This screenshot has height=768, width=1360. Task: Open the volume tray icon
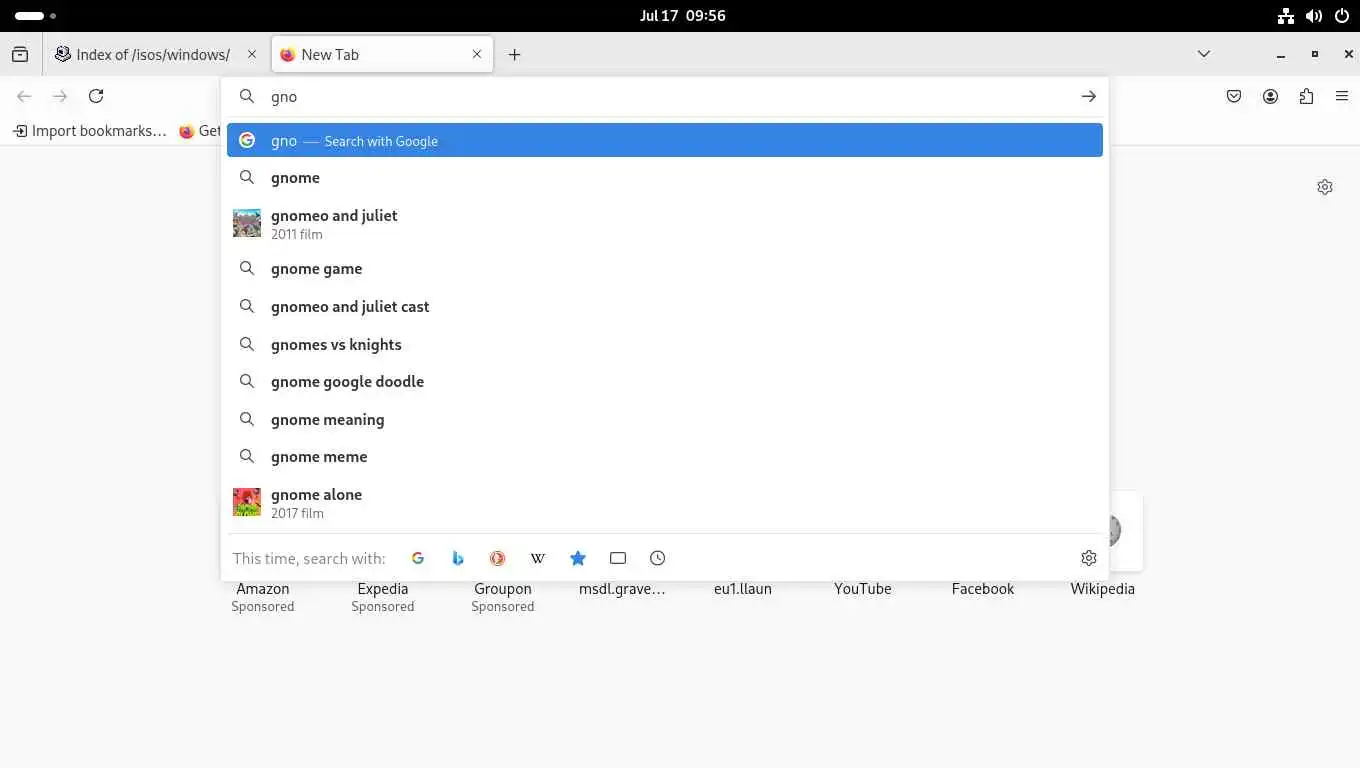(1314, 16)
